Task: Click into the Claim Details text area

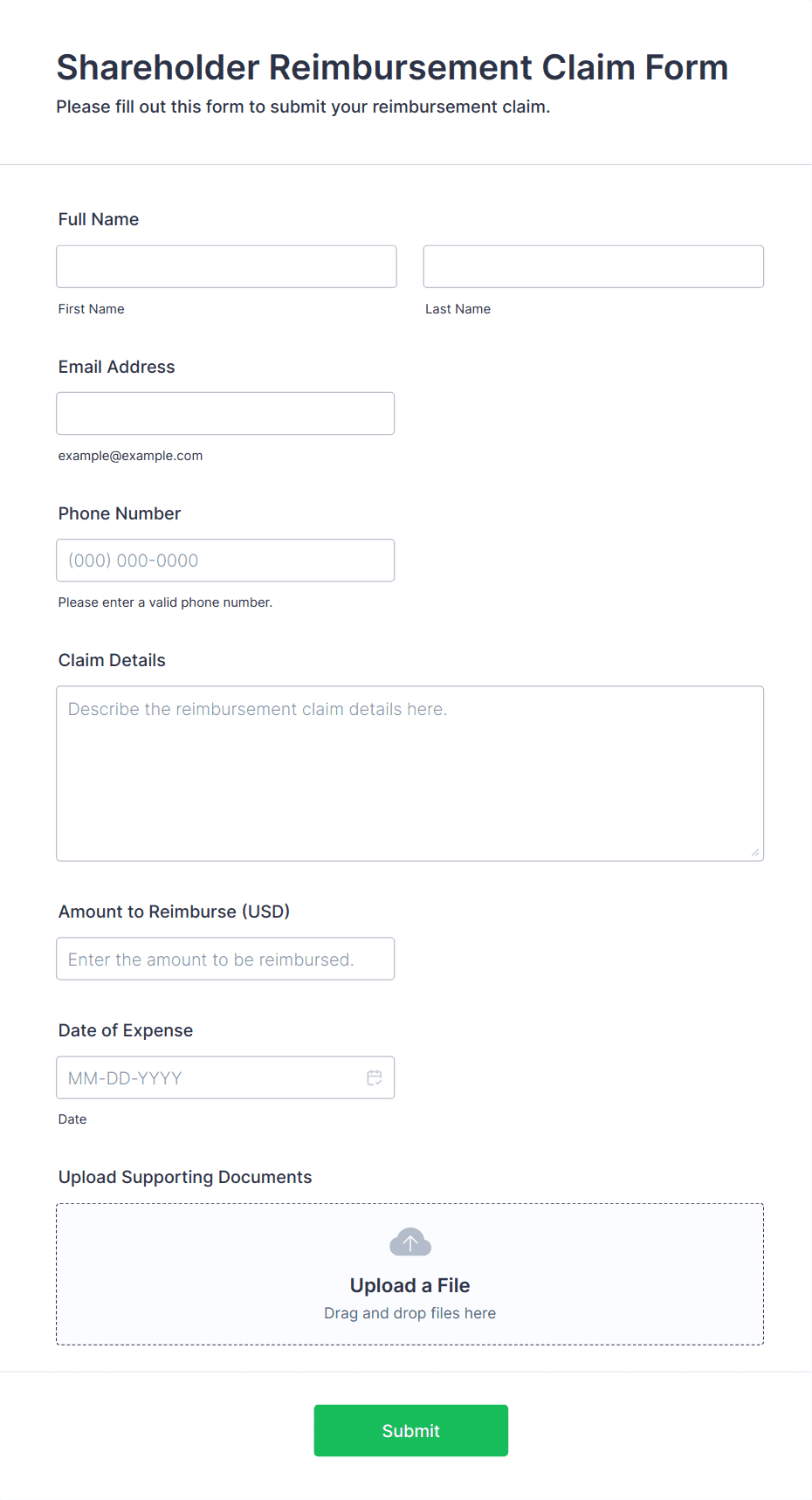Action: (x=410, y=774)
